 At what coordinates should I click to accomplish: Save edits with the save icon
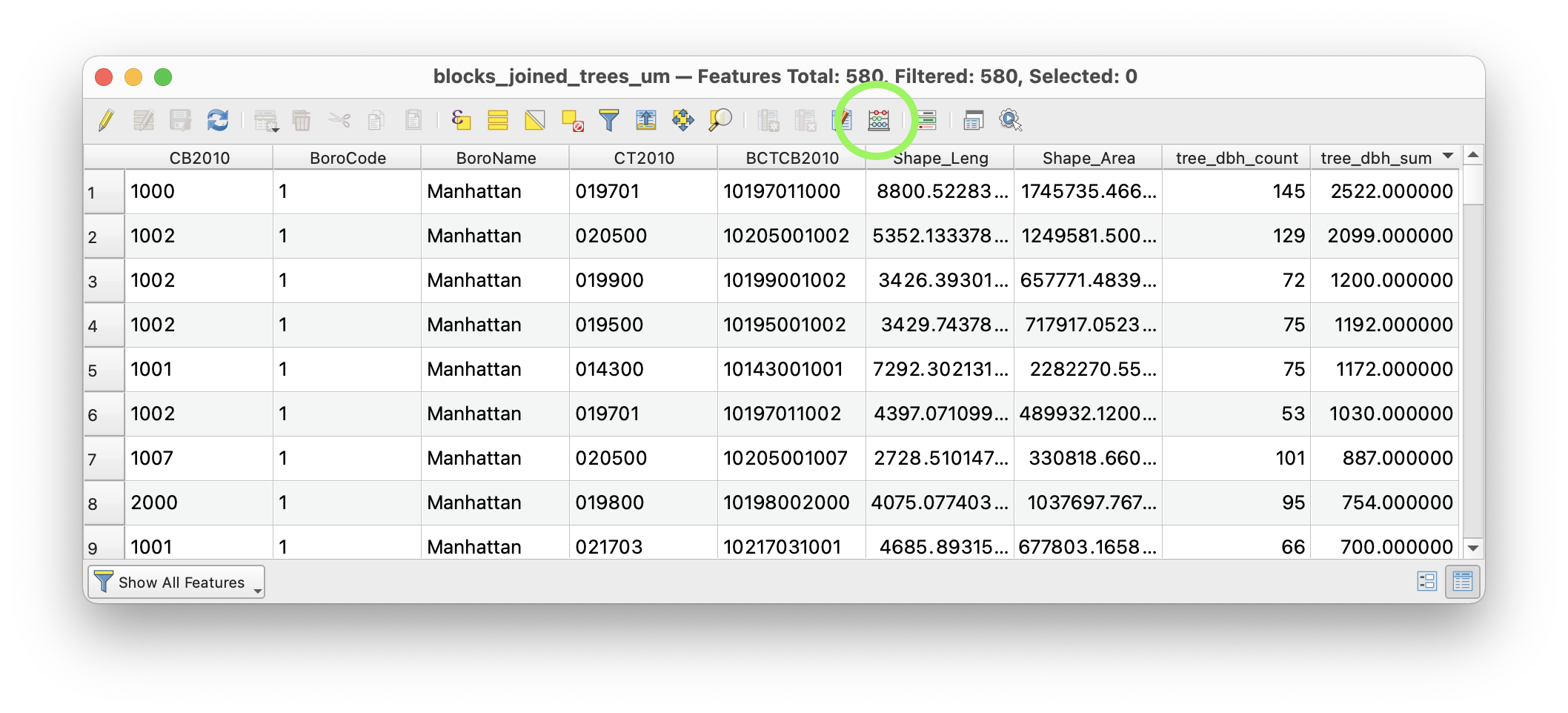(x=181, y=120)
